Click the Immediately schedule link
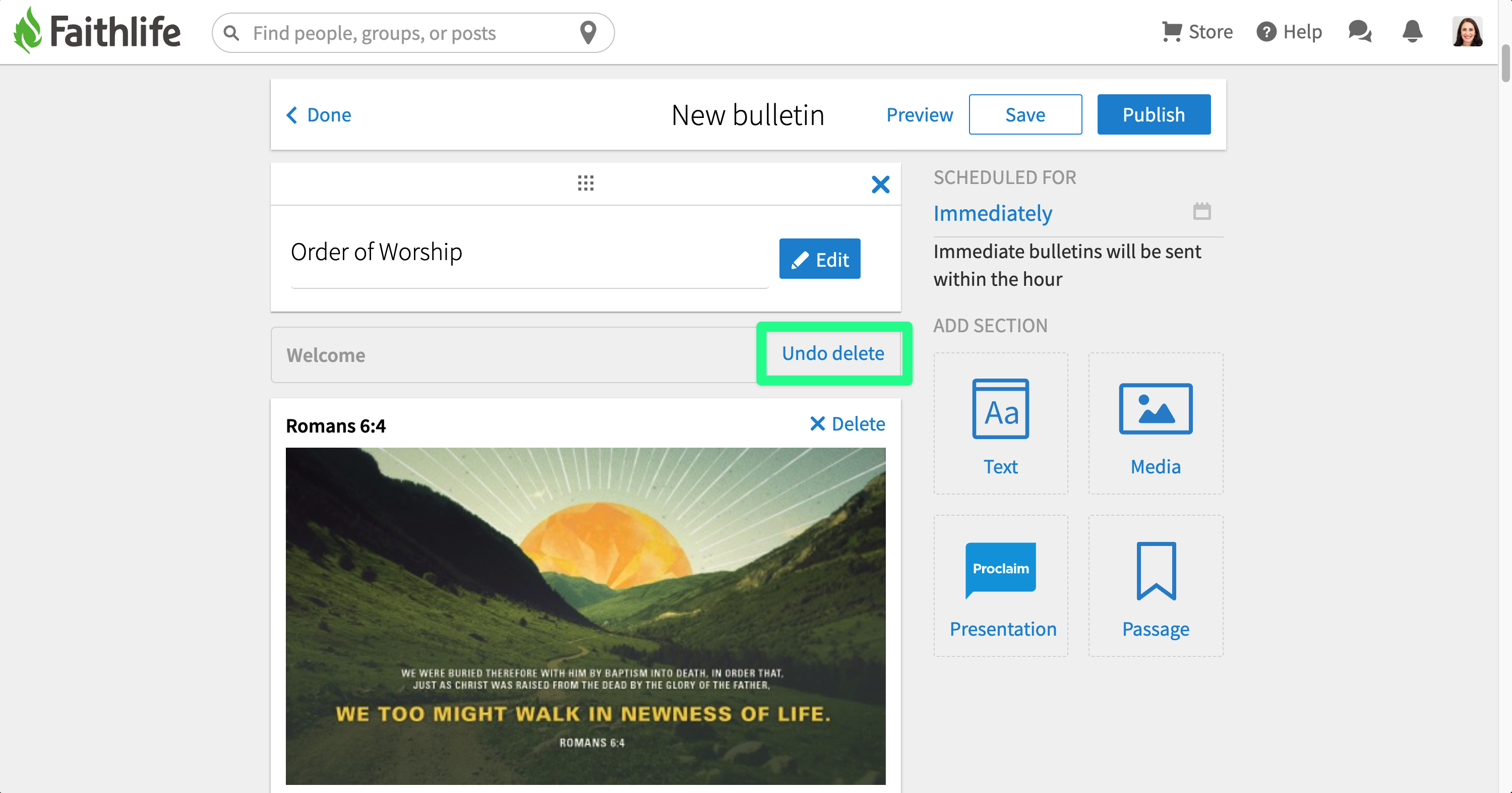The height and width of the screenshot is (793, 1512). point(993,213)
